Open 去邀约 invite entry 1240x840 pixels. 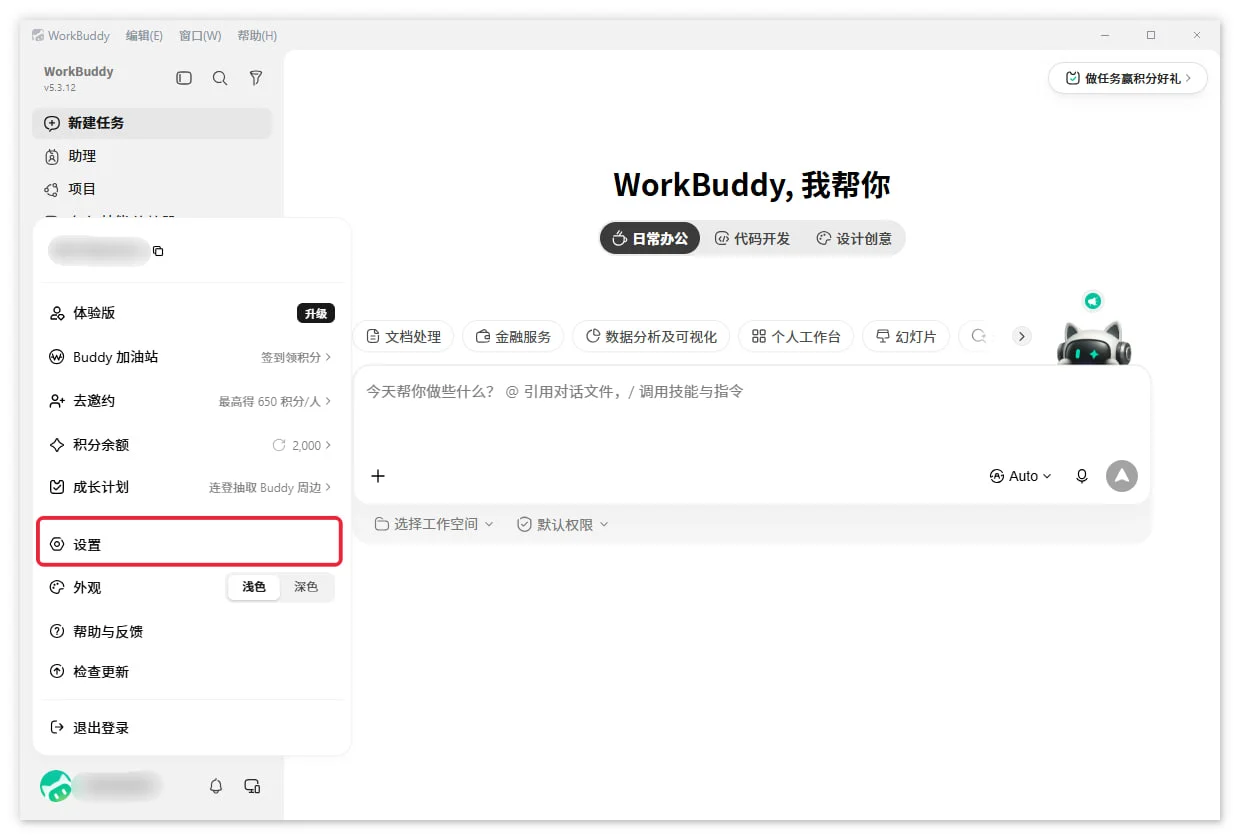[191, 401]
